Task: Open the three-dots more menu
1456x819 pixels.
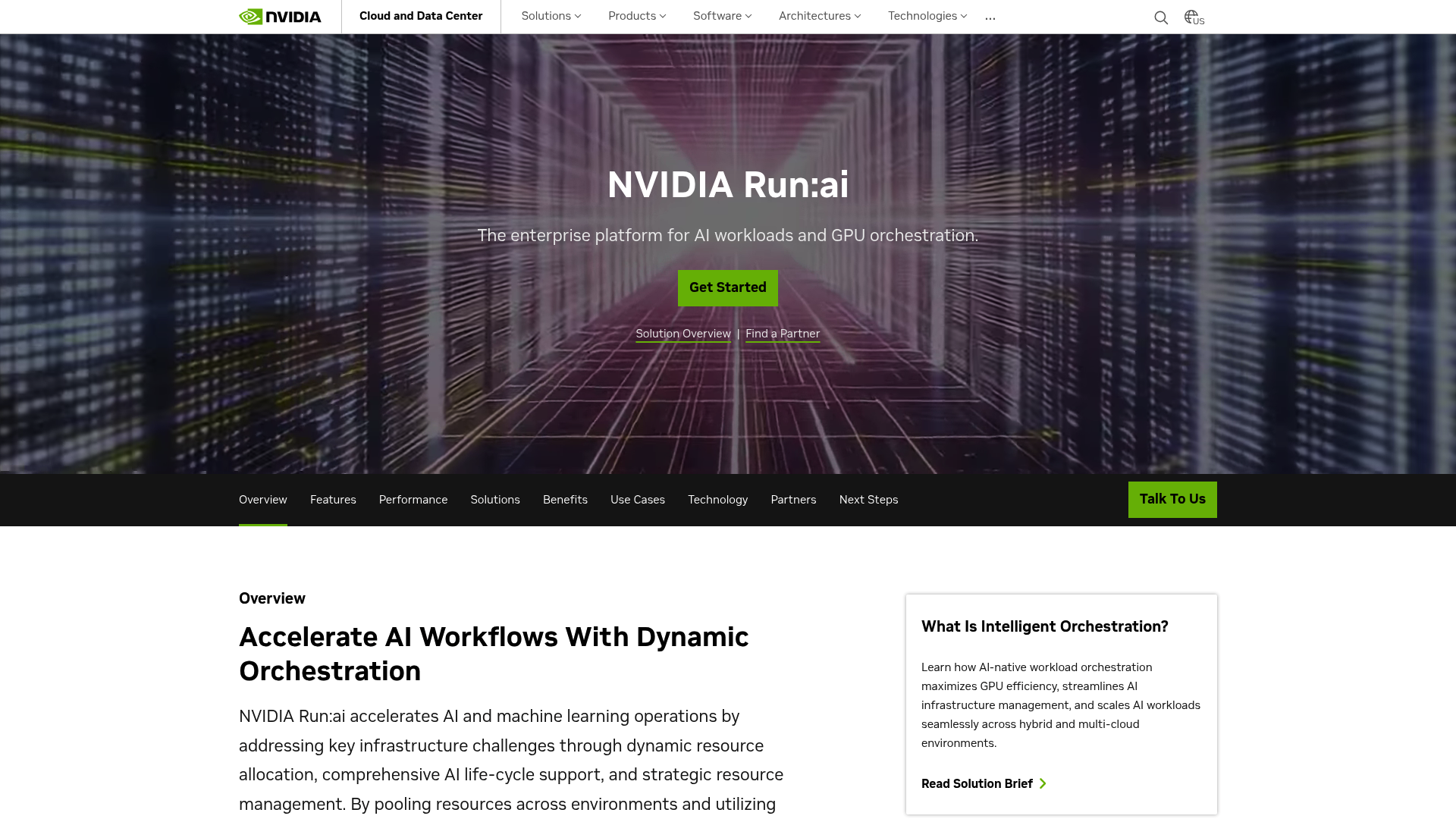Action: coord(990,17)
